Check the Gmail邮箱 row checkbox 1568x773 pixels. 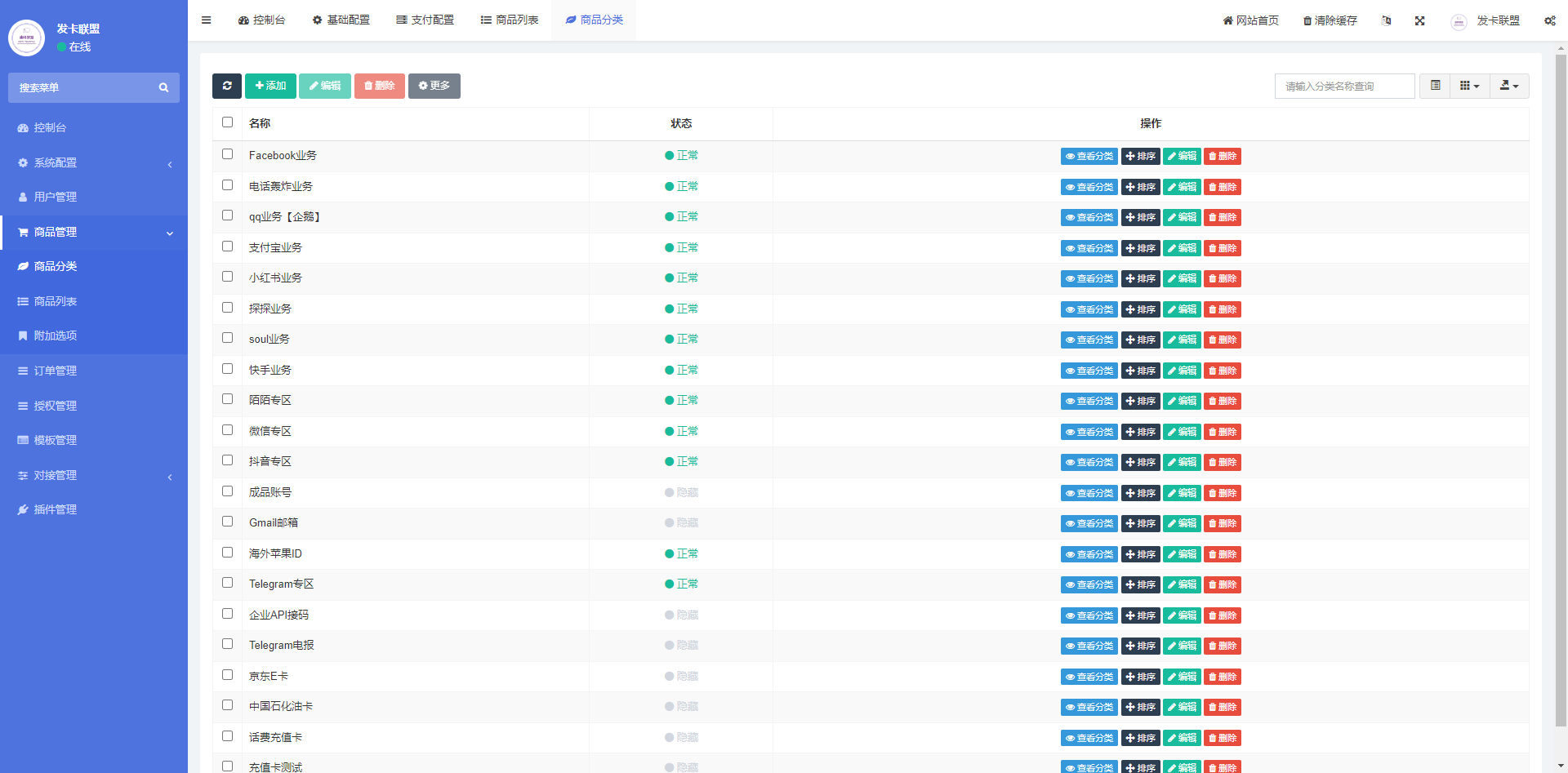click(x=228, y=522)
